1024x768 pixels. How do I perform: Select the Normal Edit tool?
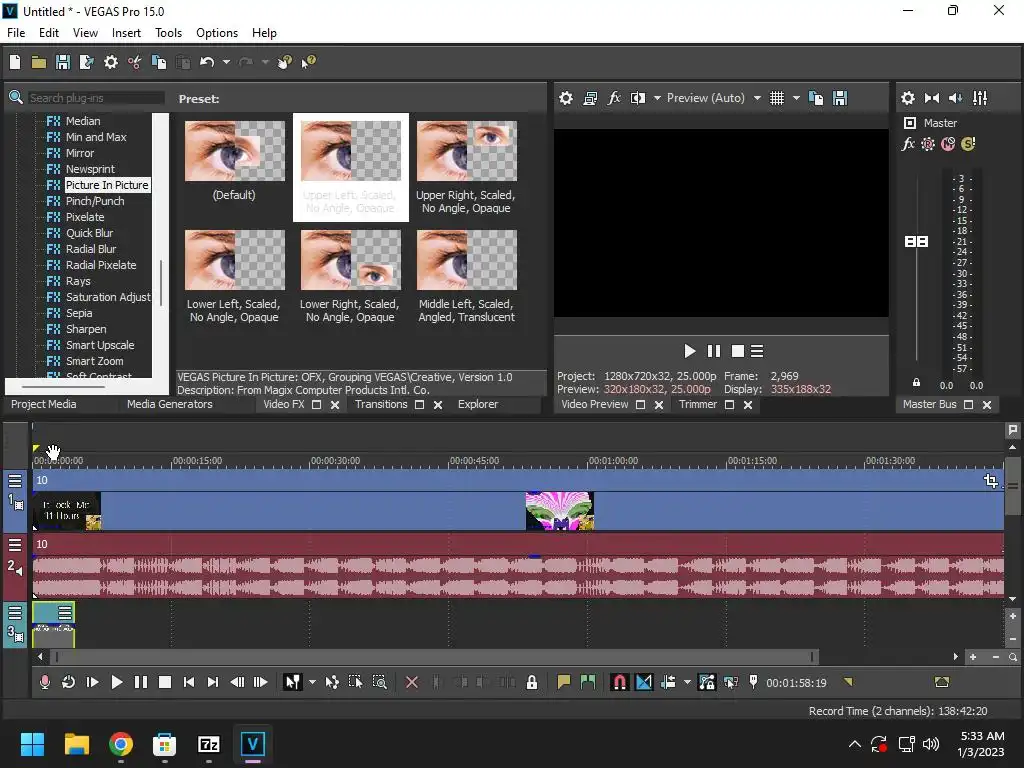pyautogui.click(x=292, y=682)
